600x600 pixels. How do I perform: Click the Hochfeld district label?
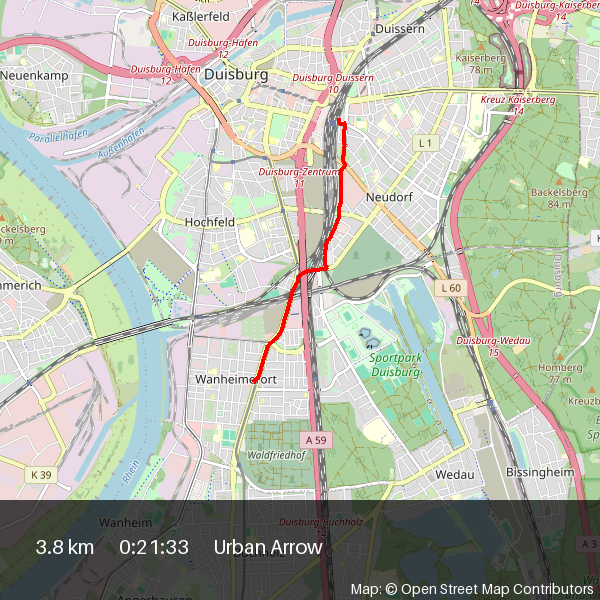pyautogui.click(x=209, y=222)
